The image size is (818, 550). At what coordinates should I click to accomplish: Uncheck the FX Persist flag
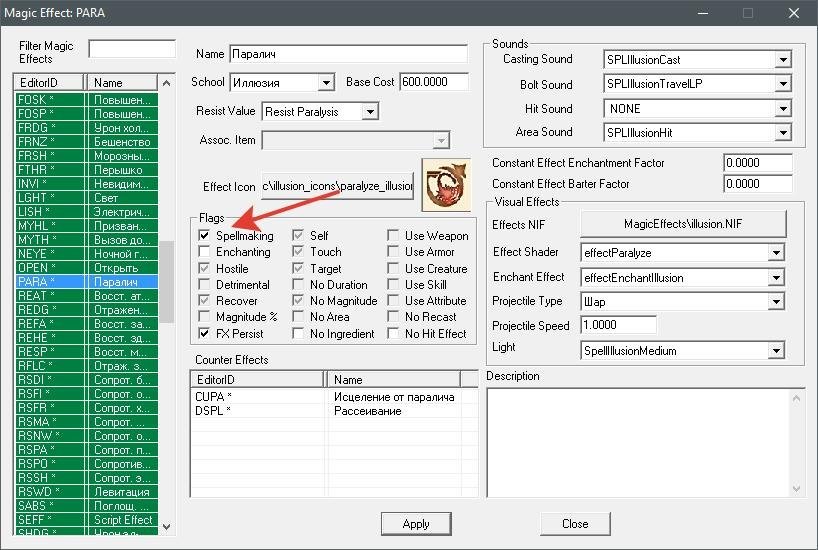tap(205, 334)
